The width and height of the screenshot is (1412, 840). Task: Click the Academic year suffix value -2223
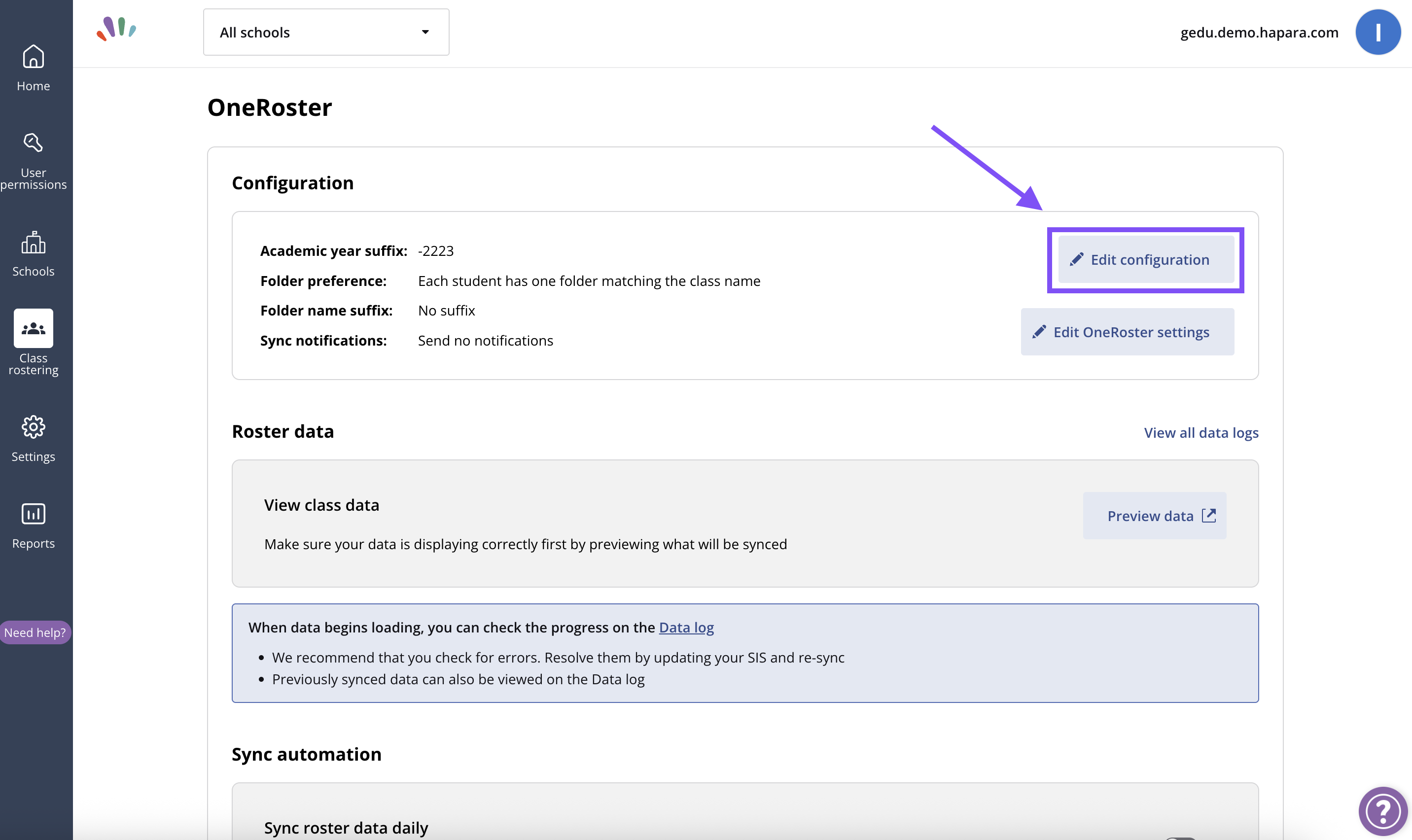(436, 251)
